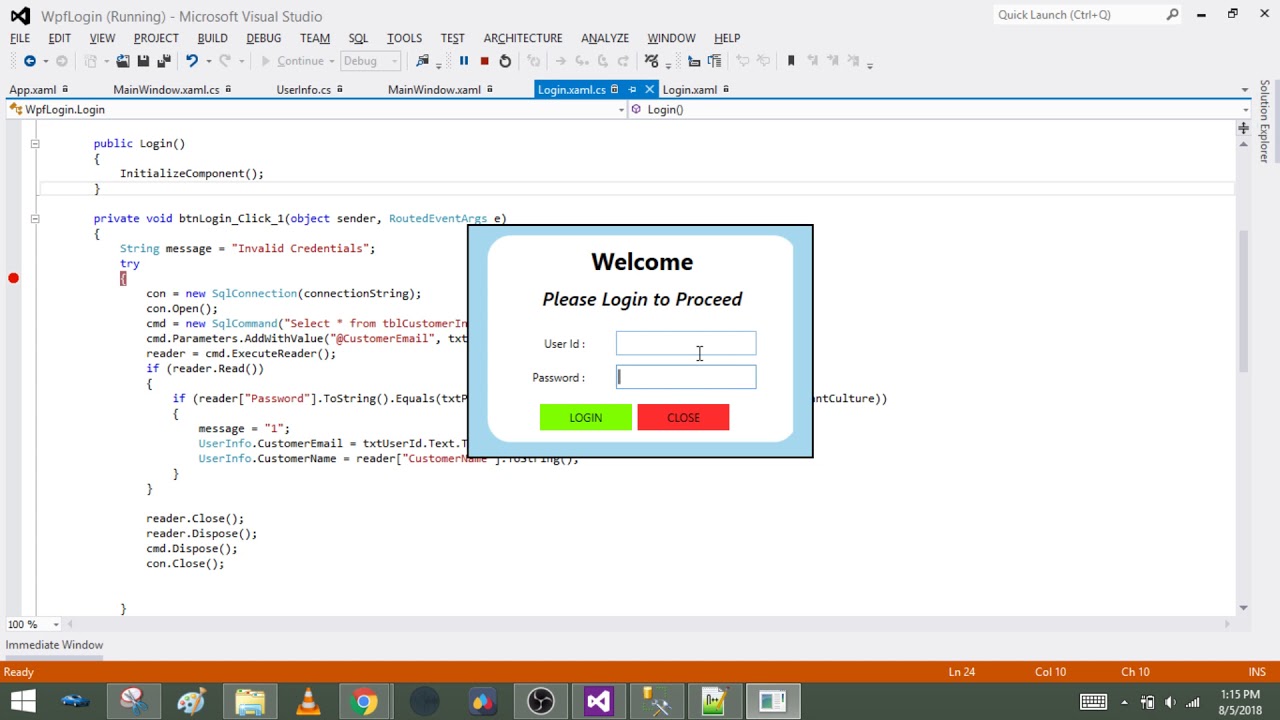Open the TOOLS menu
Viewport: 1280px width, 720px height.
tap(404, 38)
